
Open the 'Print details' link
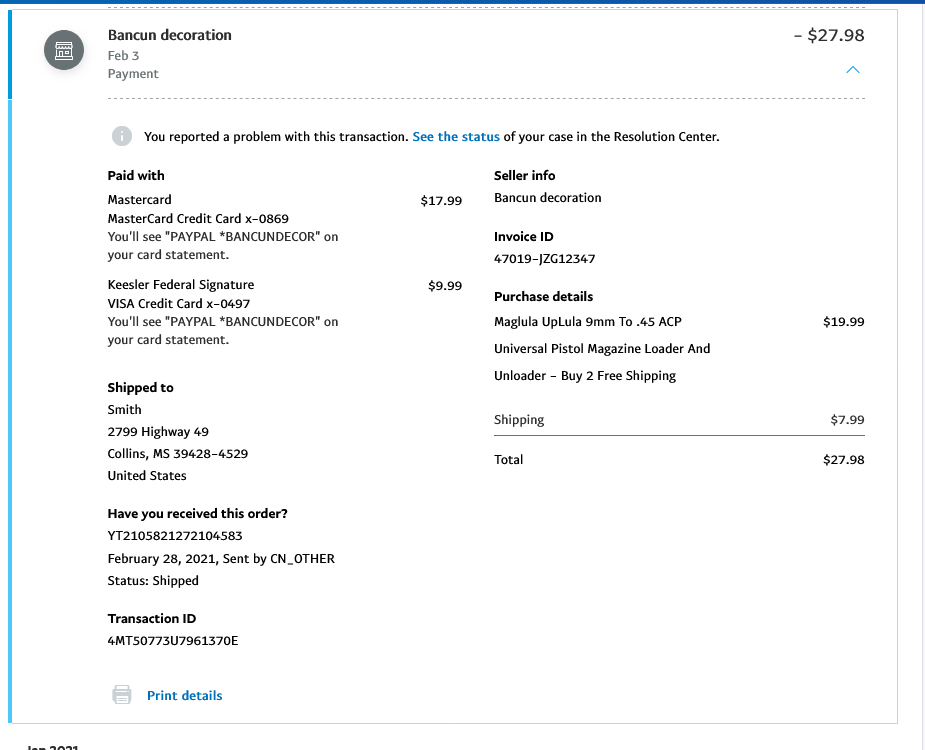pyautogui.click(x=184, y=695)
